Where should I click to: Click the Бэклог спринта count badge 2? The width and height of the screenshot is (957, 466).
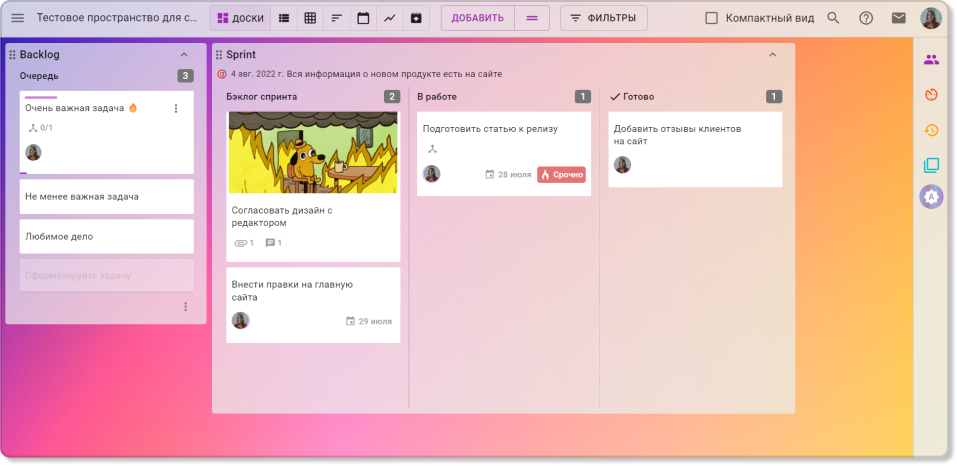pyautogui.click(x=392, y=96)
